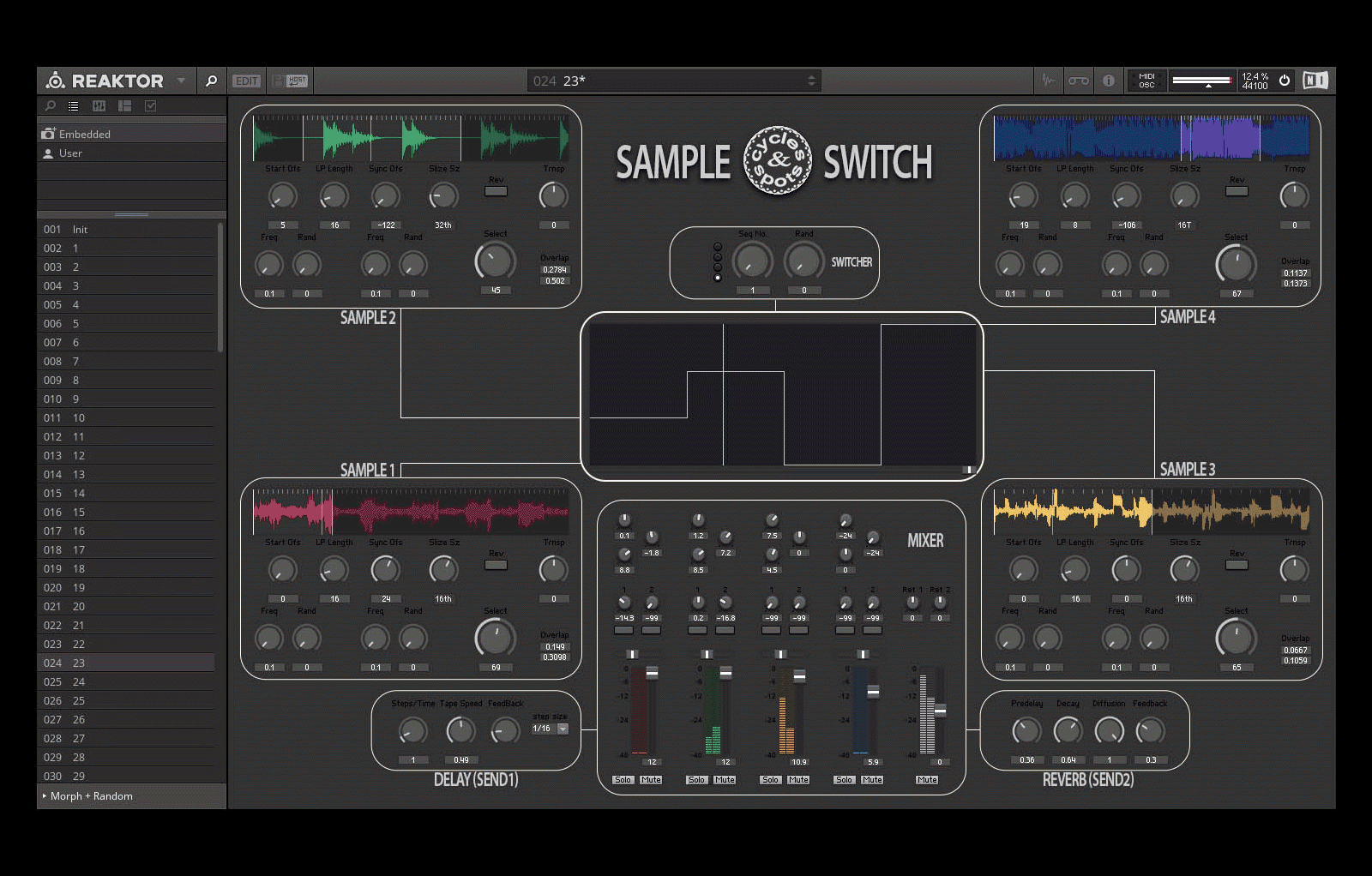1372x876 pixels.
Task: Click the LP Length knob in Sample 3
Action: tap(1074, 569)
